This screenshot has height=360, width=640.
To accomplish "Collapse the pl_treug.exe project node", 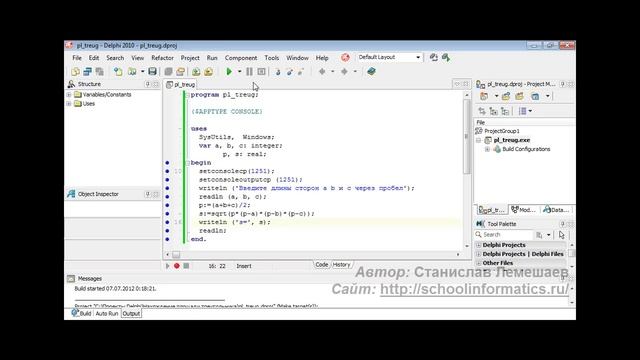I will tap(479, 140).
